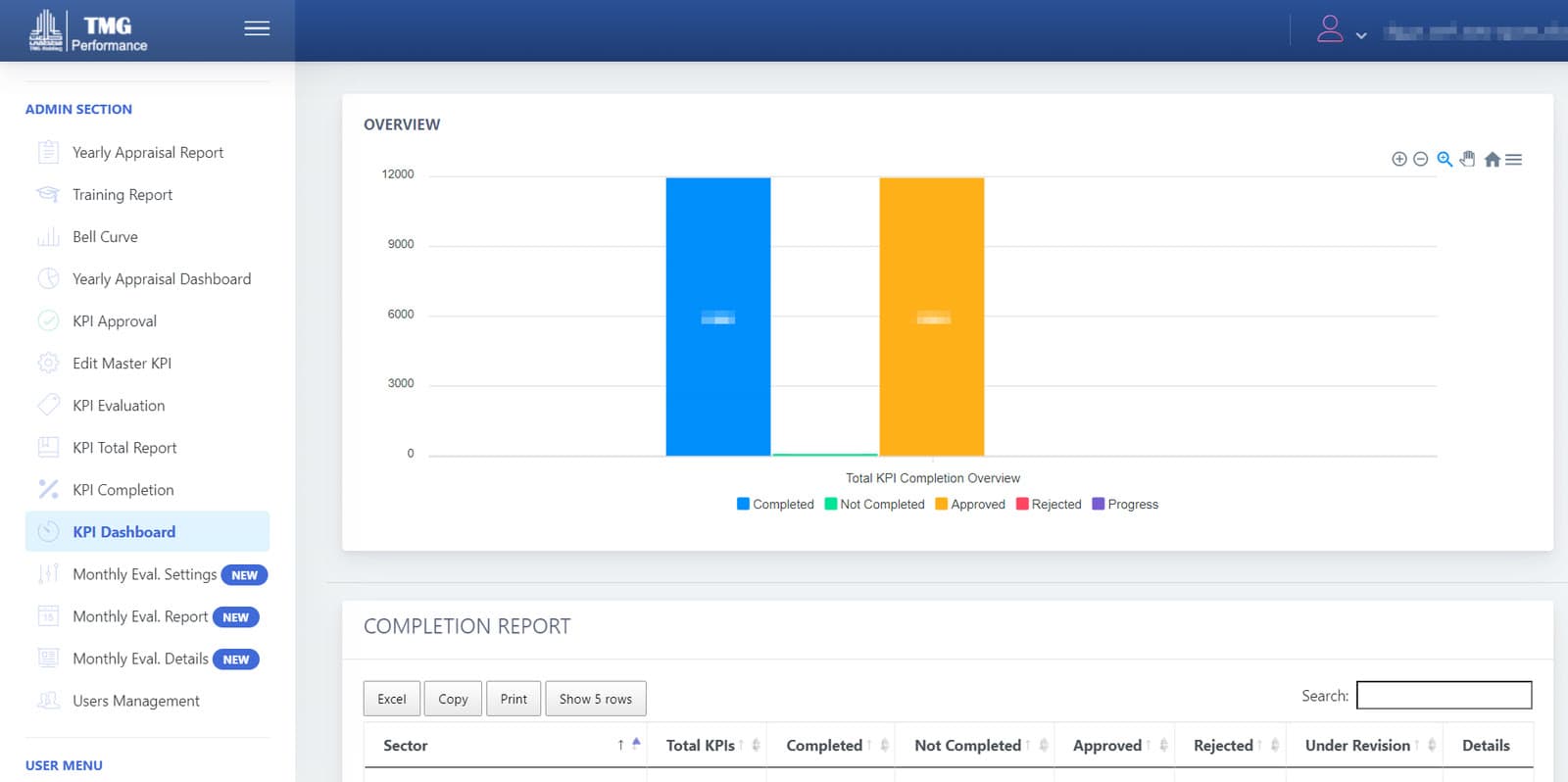Screen dimensions: 1568x782
Task: Expand the user account dropdown arrow
Action: point(1361,35)
